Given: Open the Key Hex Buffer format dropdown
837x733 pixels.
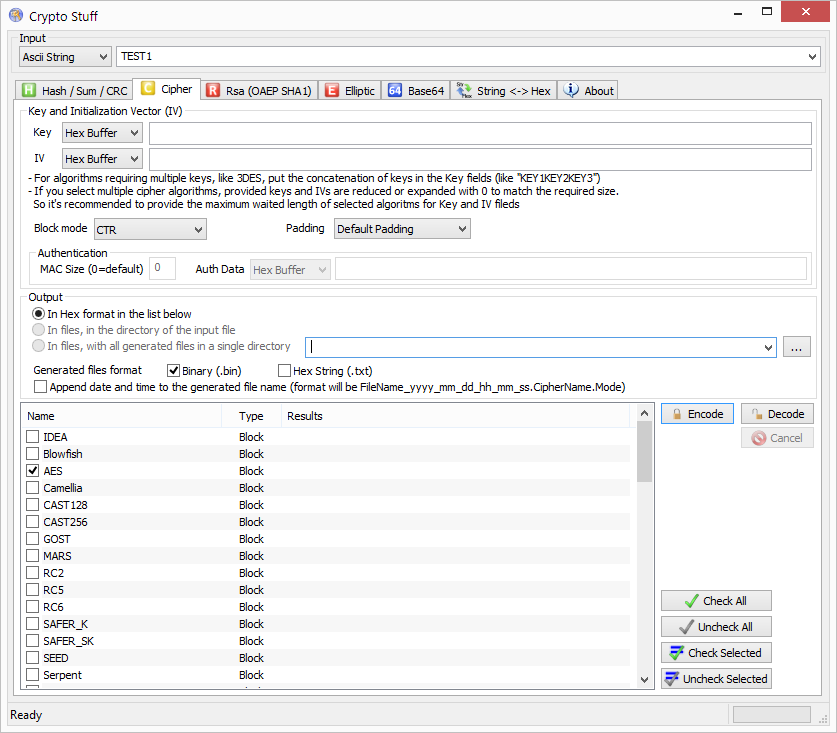Looking at the screenshot, I should 102,133.
